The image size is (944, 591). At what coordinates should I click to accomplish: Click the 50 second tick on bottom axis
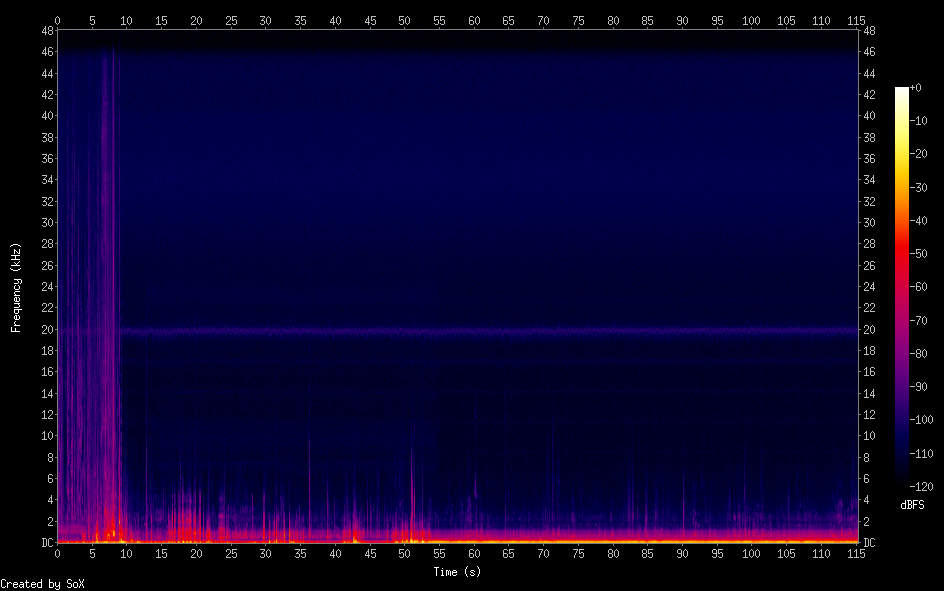point(404,553)
